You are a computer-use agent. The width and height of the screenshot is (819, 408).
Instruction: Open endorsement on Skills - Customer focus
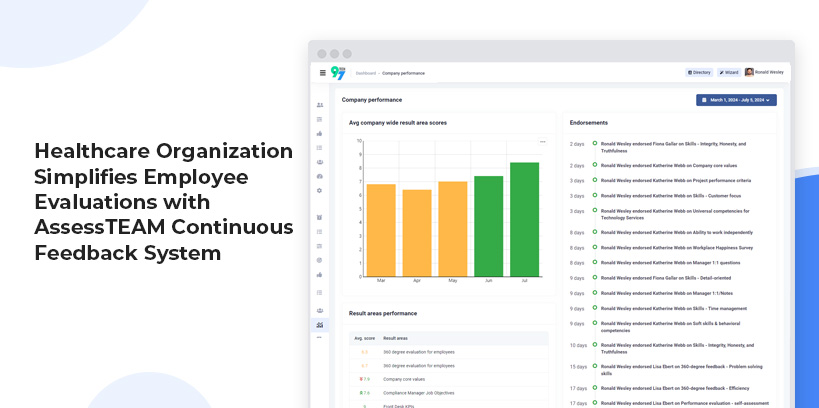[671, 196]
